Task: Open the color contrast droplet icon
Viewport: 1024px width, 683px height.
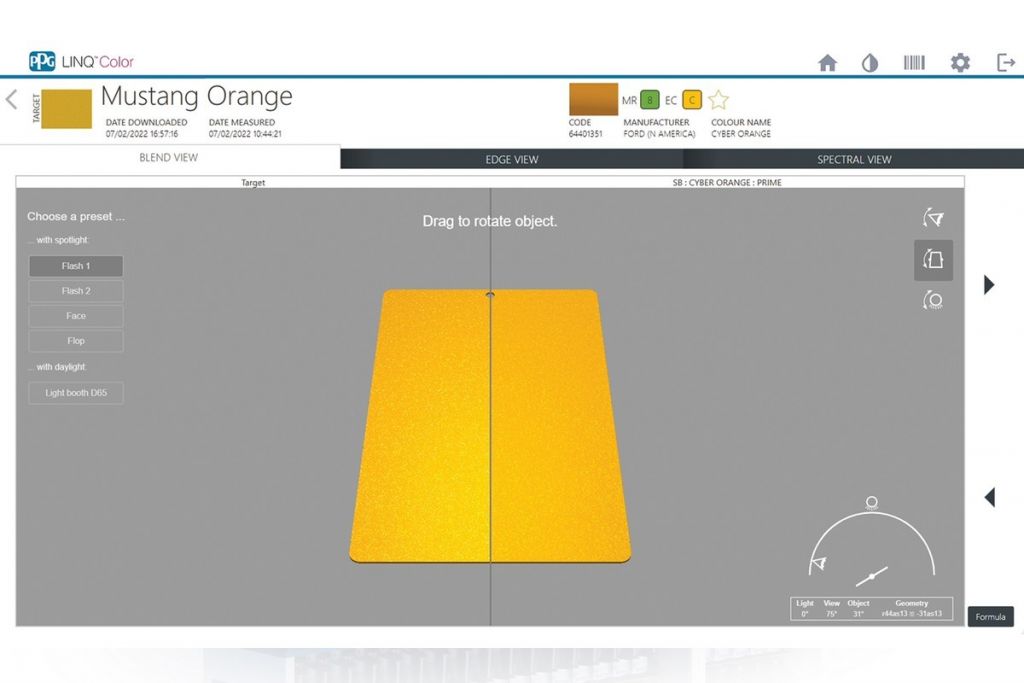Action: (x=870, y=63)
